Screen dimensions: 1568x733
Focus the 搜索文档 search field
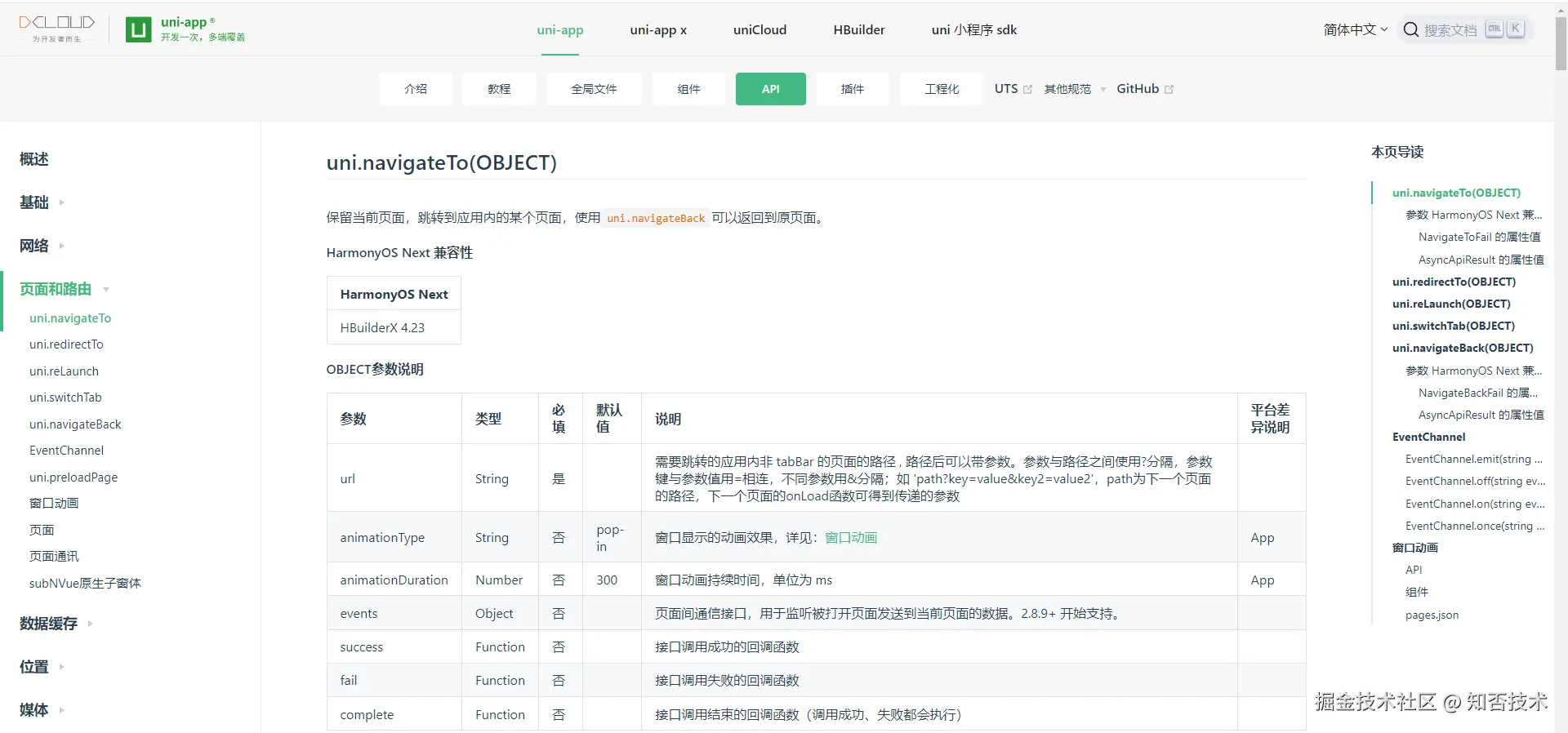coord(1466,29)
